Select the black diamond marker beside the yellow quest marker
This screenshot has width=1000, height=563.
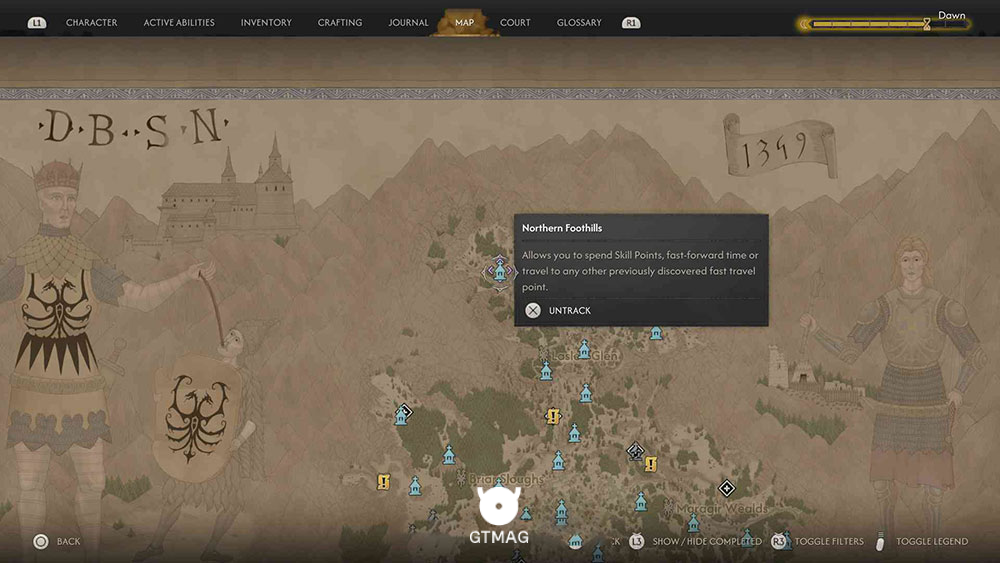635,451
